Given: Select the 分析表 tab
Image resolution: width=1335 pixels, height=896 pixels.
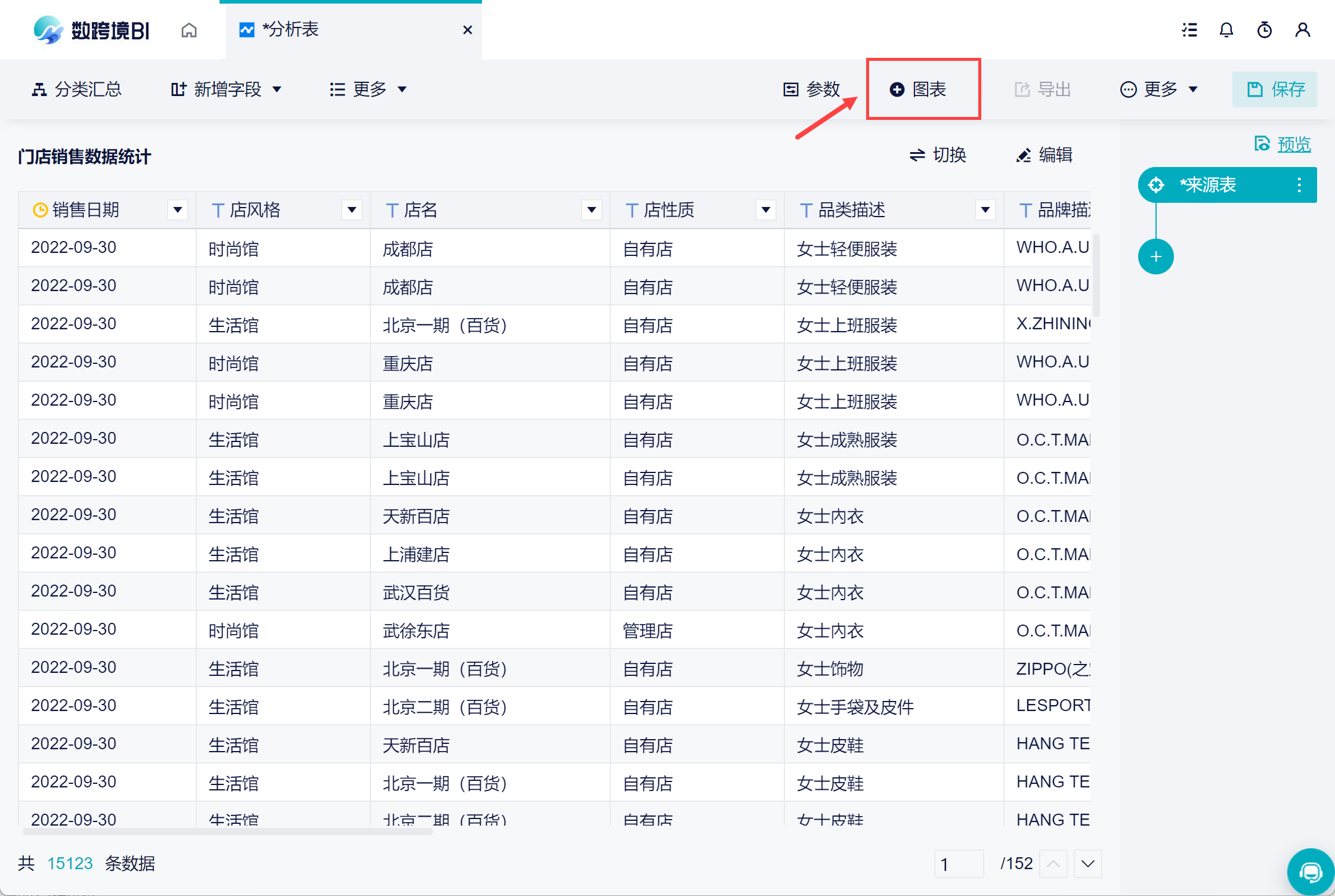Looking at the screenshot, I should coord(291,30).
